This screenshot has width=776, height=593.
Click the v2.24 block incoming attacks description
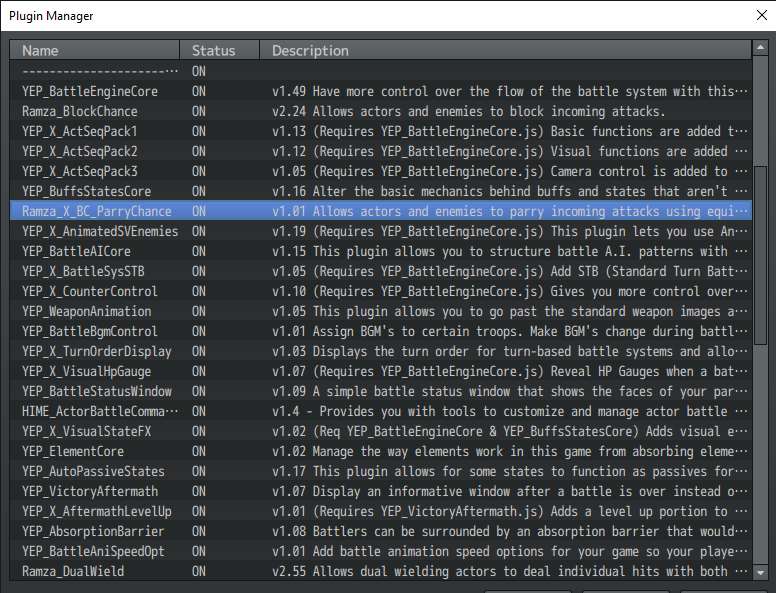[x=469, y=111]
